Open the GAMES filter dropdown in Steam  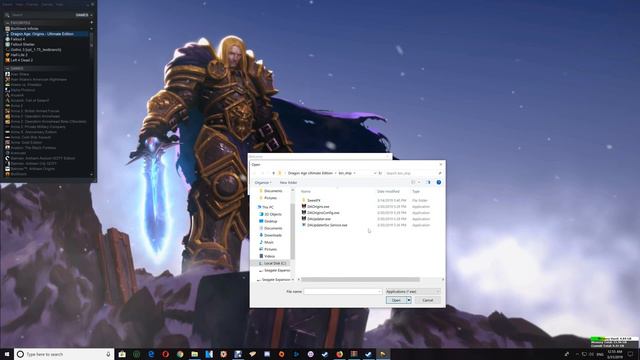pyautogui.click(x=83, y=15)
